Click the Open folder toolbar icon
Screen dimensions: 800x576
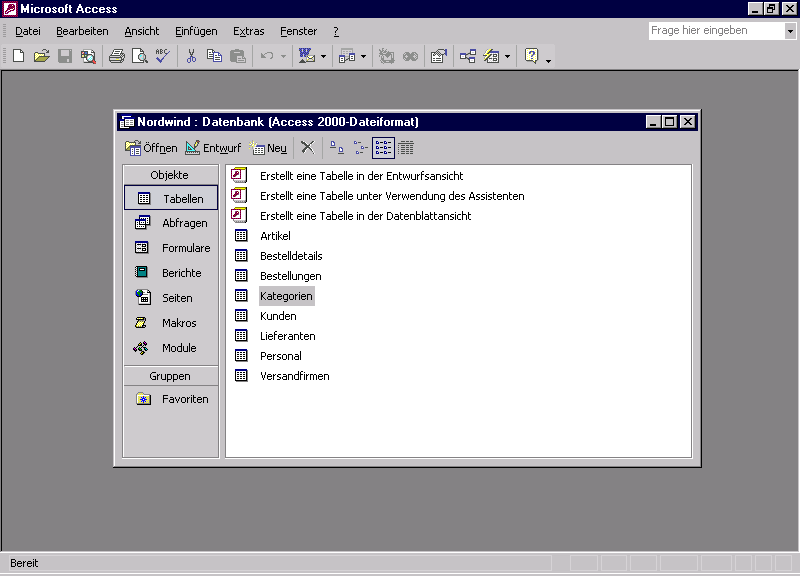pos(42,56)
